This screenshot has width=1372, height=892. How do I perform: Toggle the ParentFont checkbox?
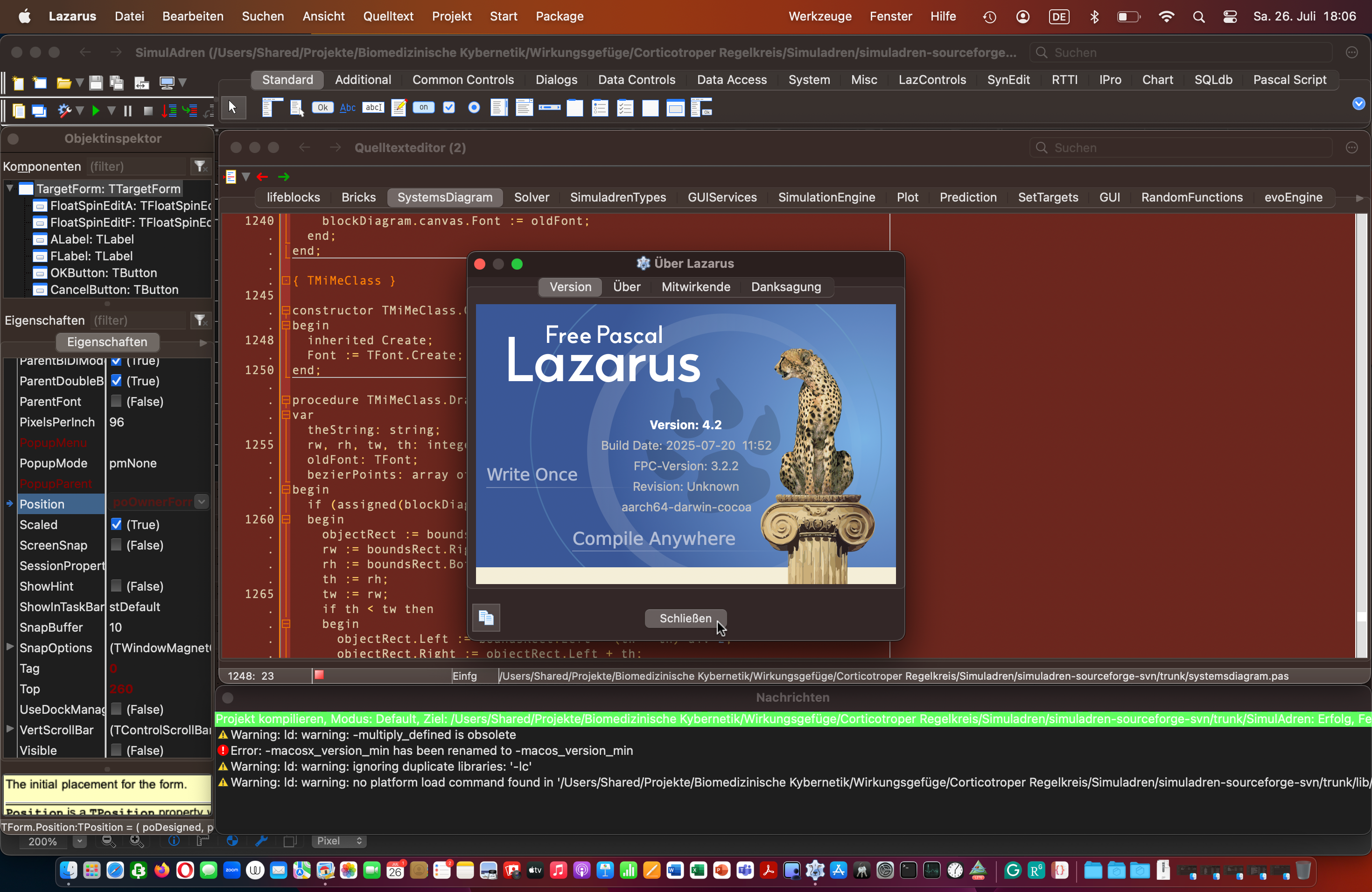tap(117, 402)
